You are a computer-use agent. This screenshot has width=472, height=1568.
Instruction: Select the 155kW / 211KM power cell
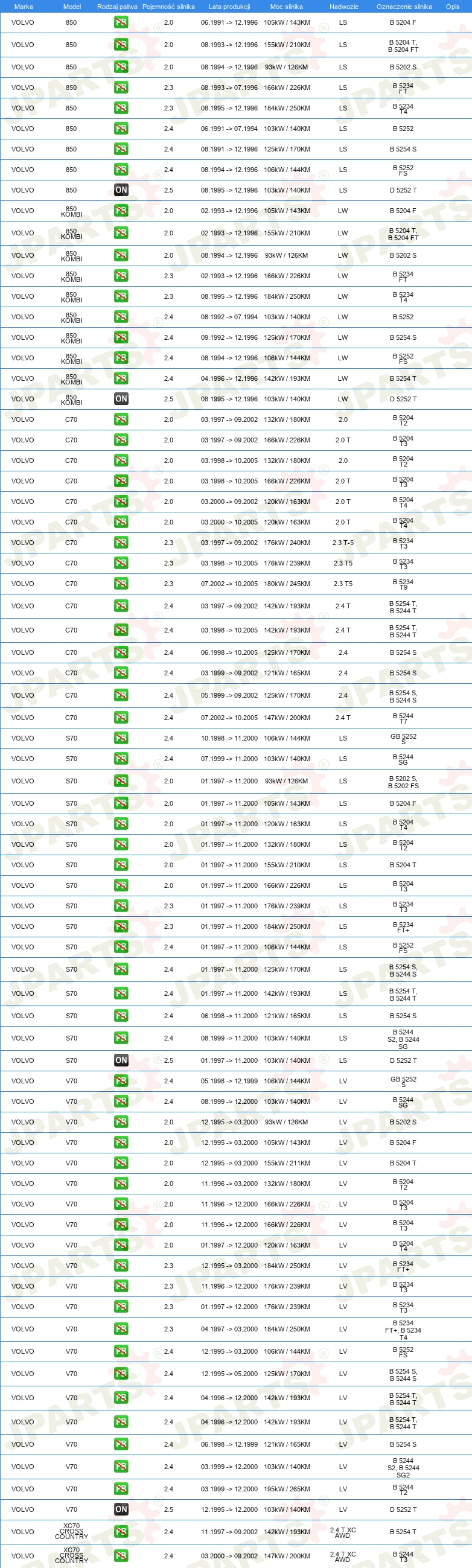click(287, 1162)
